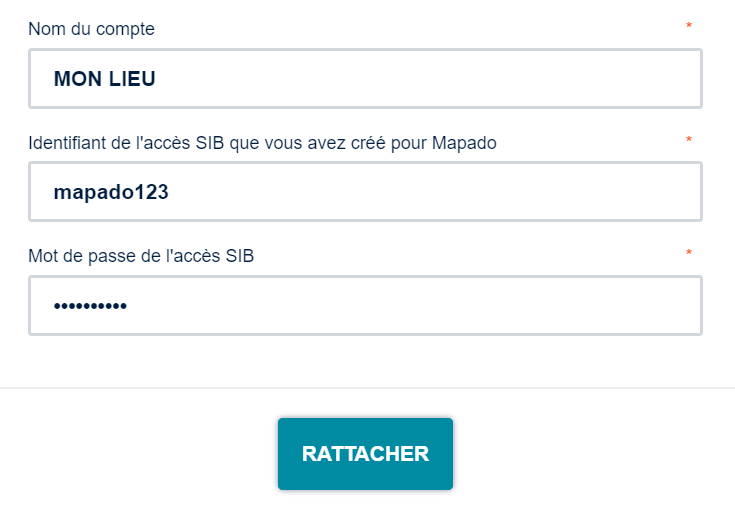Click the "mapado123" text in the field
The height and width of the screenshot is (519, 735).
(111, 192)
